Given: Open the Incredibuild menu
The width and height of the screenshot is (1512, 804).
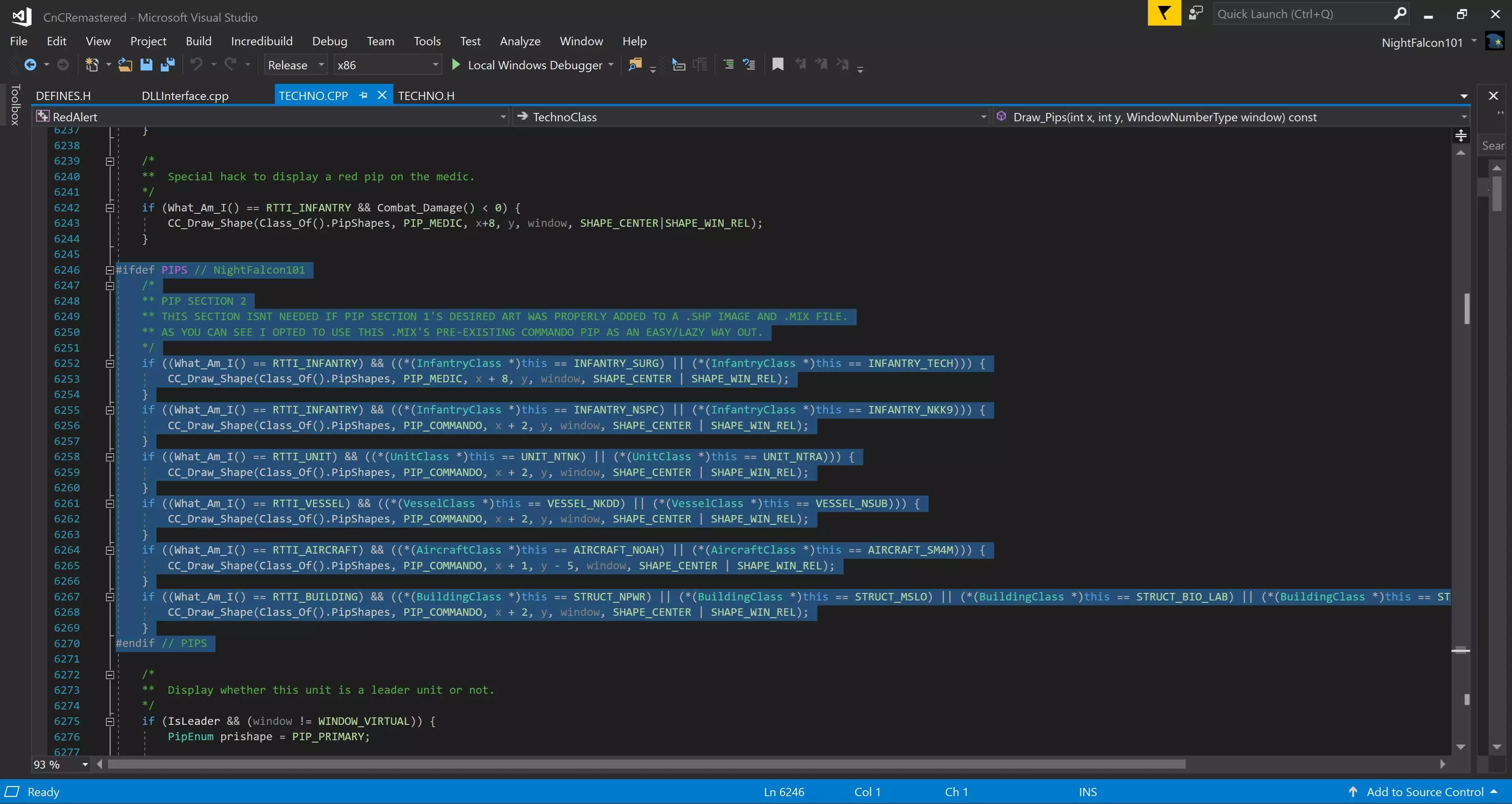Looking at the screenshot, I should 261,41.
